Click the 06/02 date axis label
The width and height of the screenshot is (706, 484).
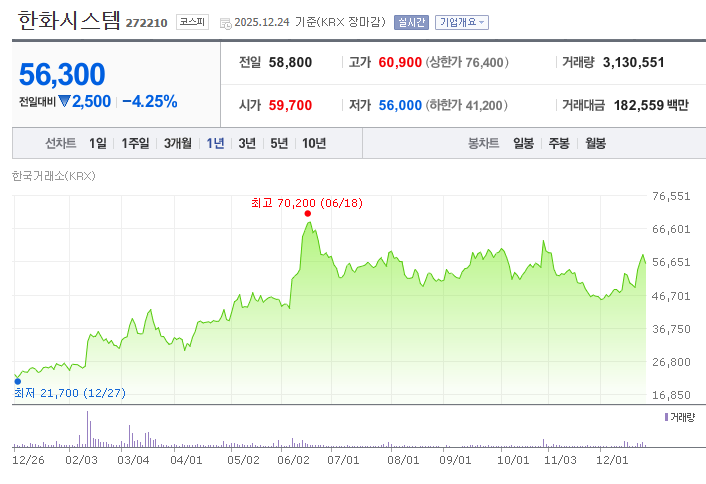[294, 460]
